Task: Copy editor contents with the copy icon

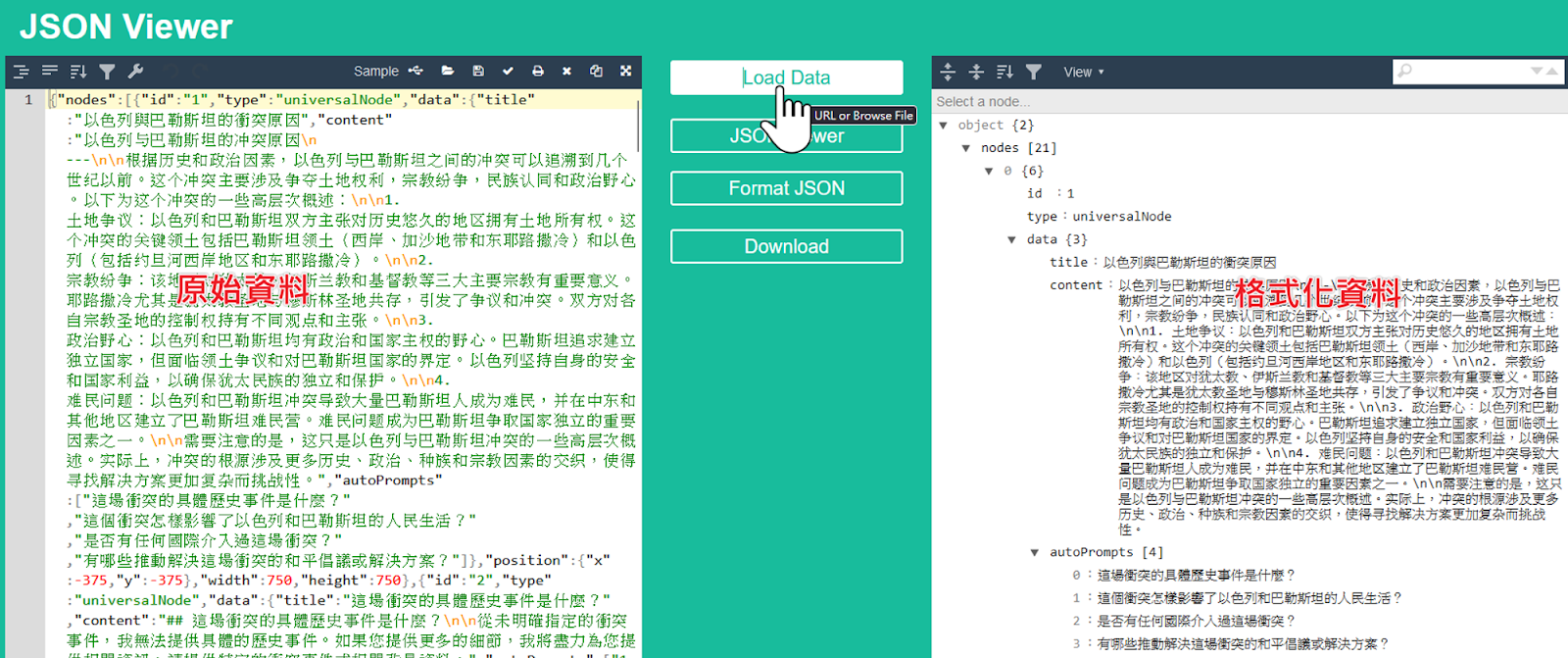Action: coord(596,71)
